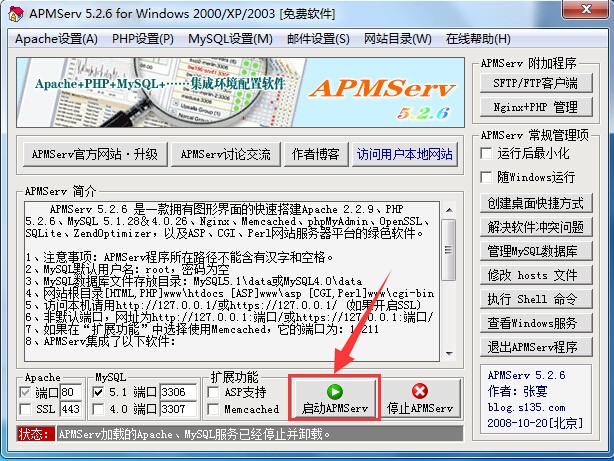Click Apache port field showing 80
614x461 pixels.
[71, 392]
